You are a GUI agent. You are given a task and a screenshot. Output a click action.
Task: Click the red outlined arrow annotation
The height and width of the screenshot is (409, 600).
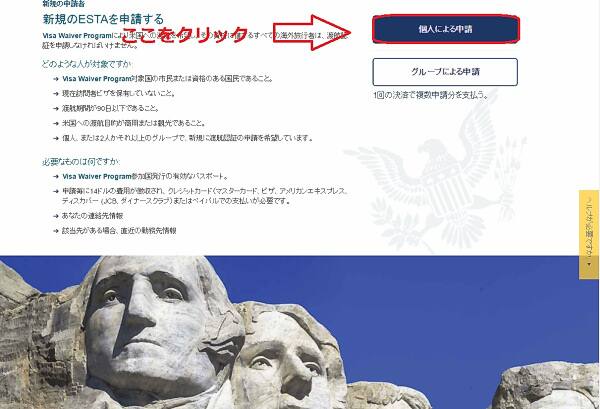[x=311, y=33]
